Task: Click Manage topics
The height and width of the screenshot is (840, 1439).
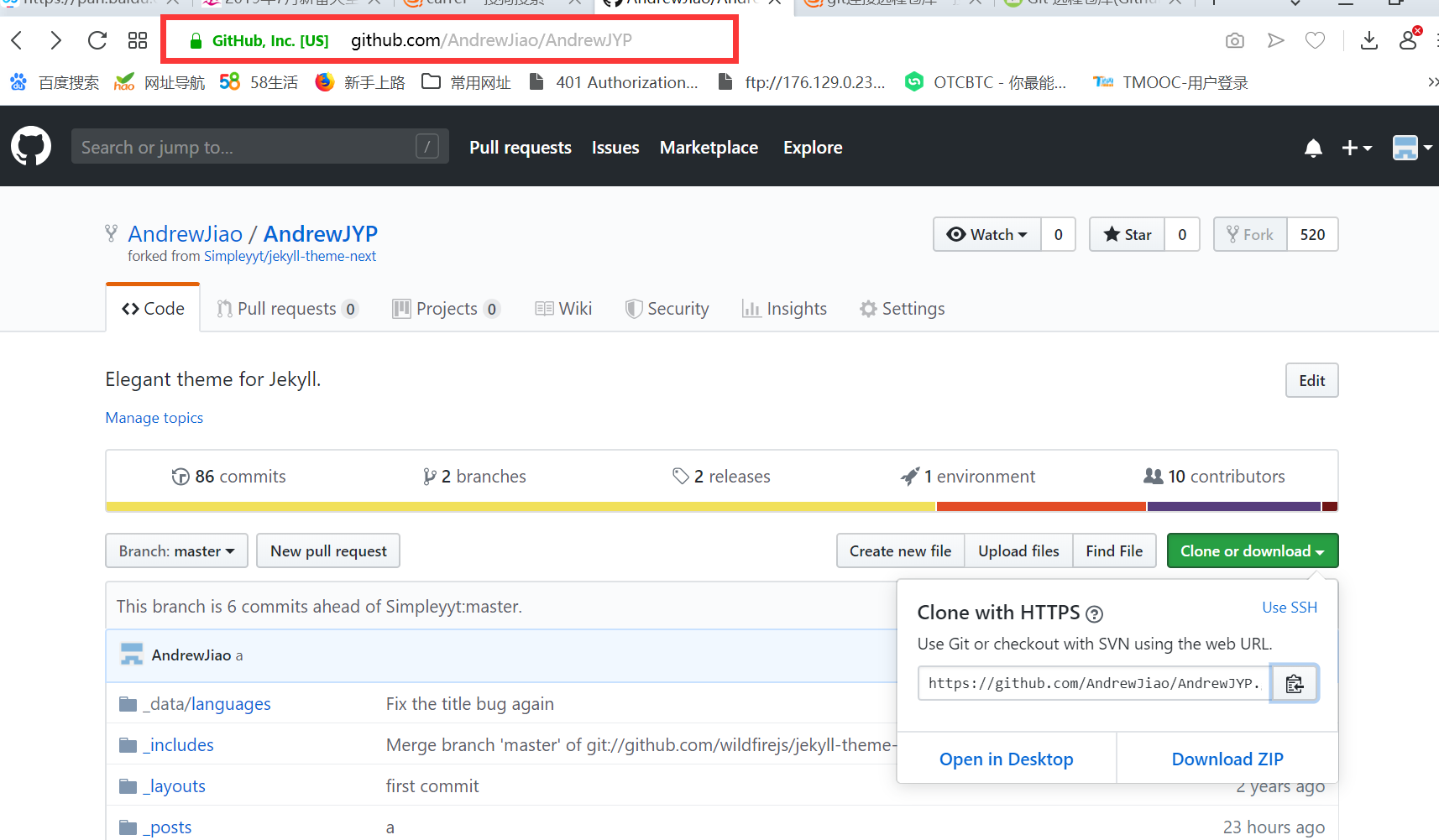Action: click(x=154, y=418)
